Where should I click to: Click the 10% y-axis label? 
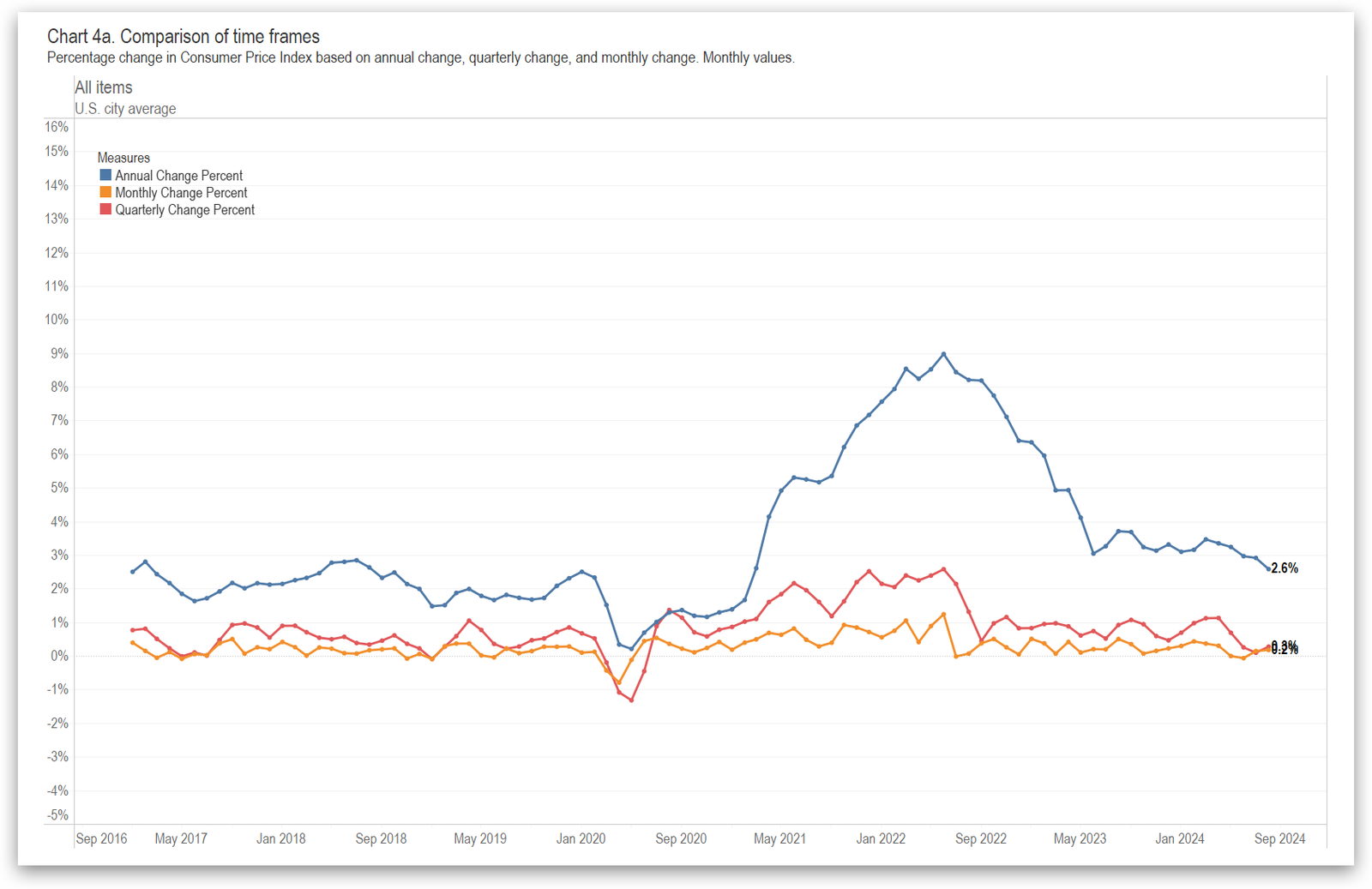click(x=57, y=320)
